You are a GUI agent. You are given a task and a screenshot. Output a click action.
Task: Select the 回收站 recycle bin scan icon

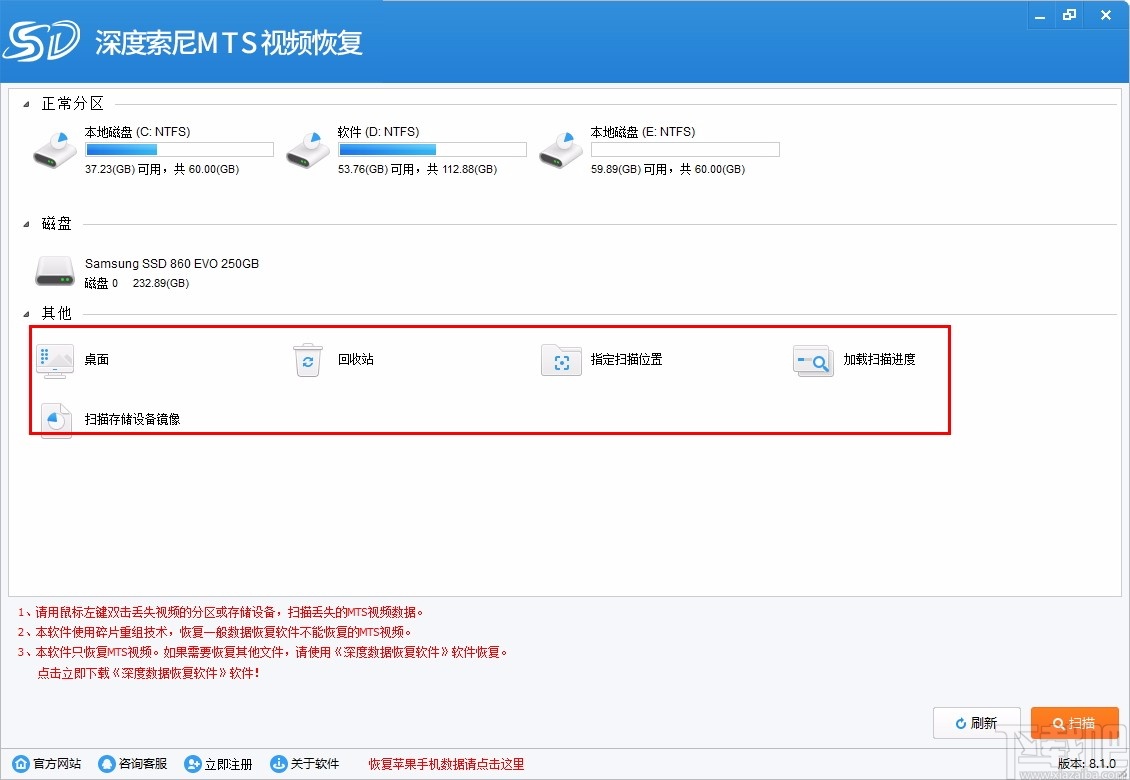tap(307, 360)
